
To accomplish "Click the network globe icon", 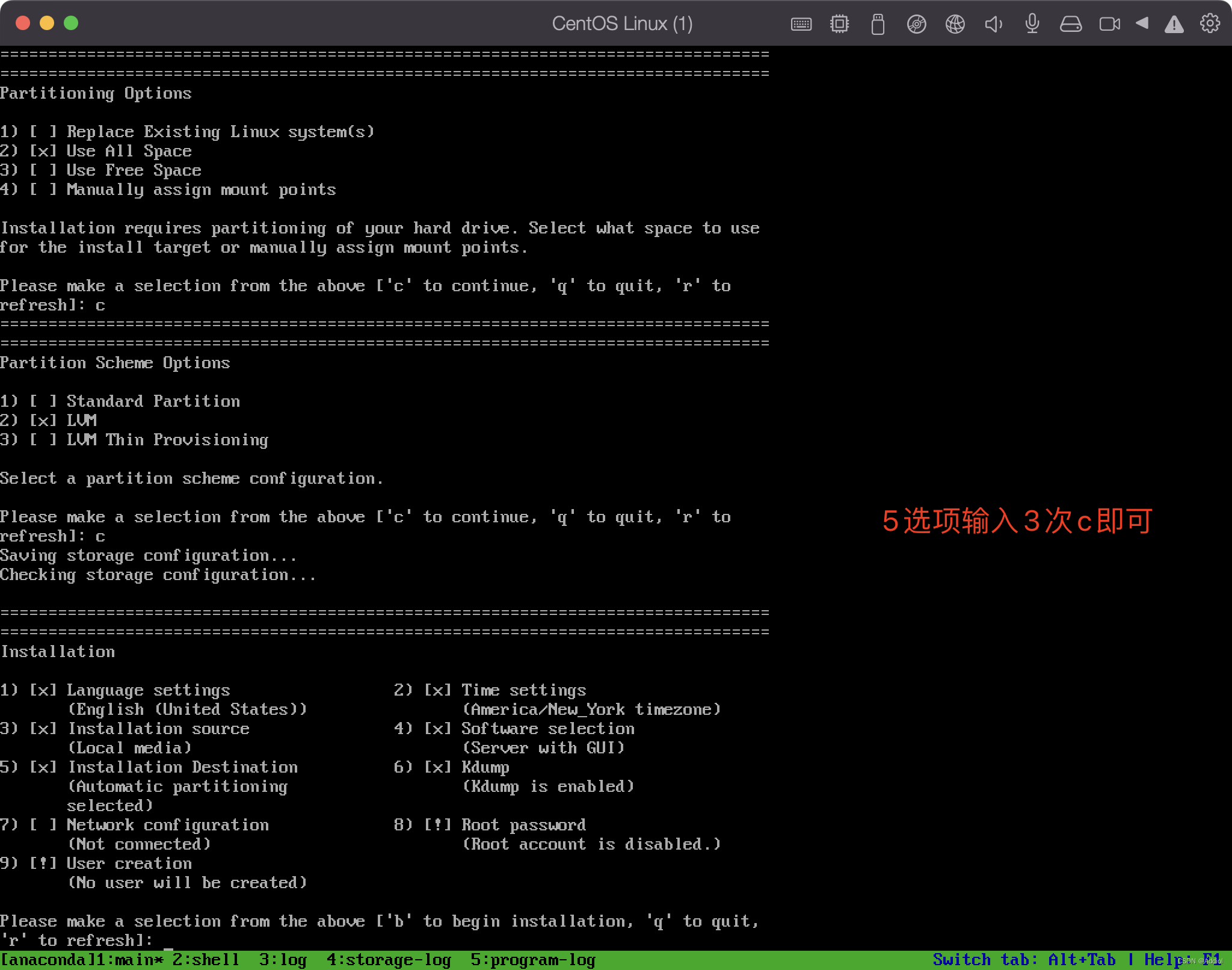I will tap(955, 24).
